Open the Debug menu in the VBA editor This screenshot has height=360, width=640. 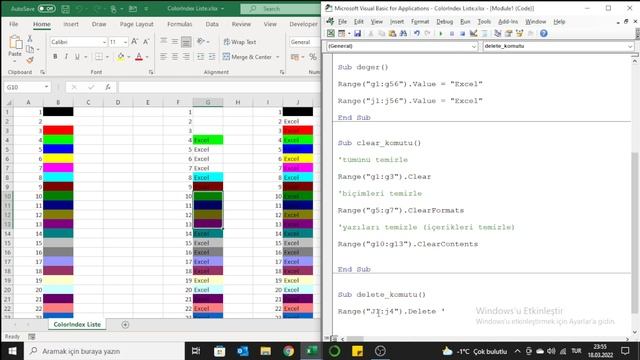click(x=444, y=22)
